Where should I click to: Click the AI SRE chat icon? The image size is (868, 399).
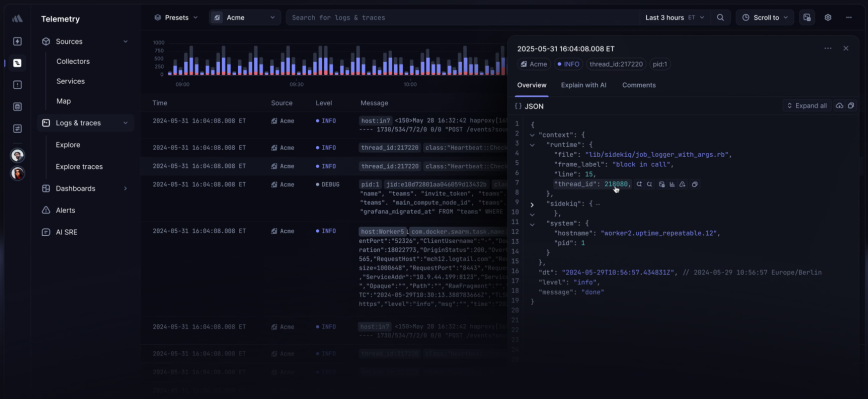(46, 232)
